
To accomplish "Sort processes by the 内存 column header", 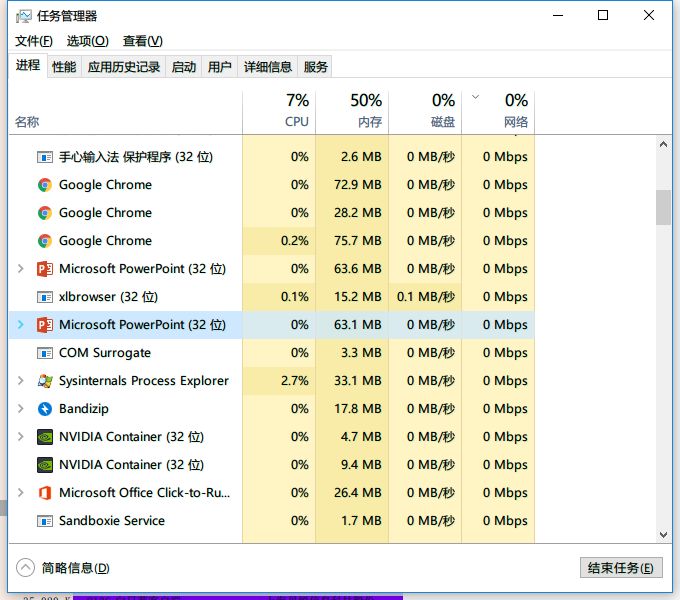I will 352,111.
